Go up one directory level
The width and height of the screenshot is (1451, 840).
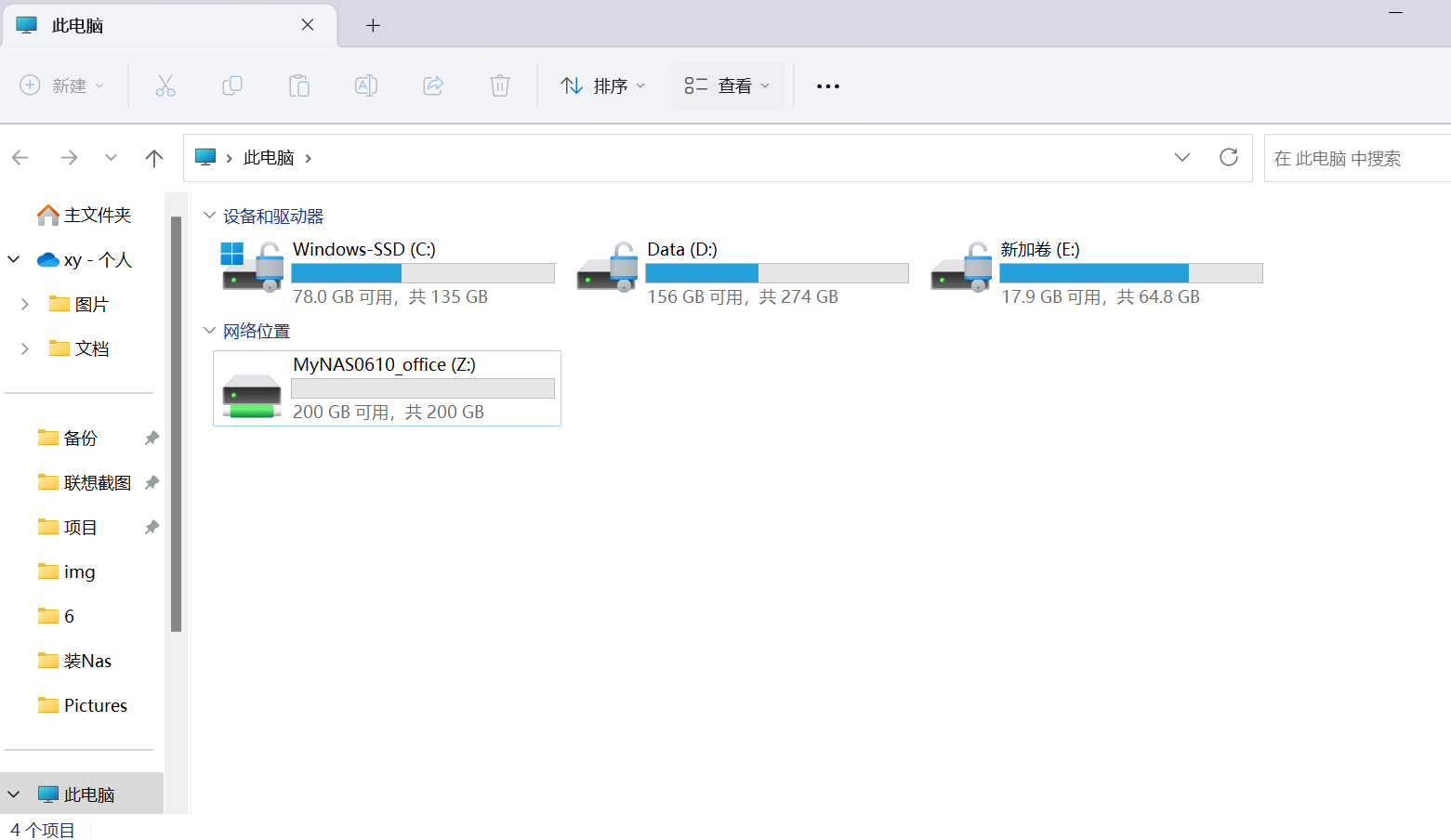coord(154,158)
